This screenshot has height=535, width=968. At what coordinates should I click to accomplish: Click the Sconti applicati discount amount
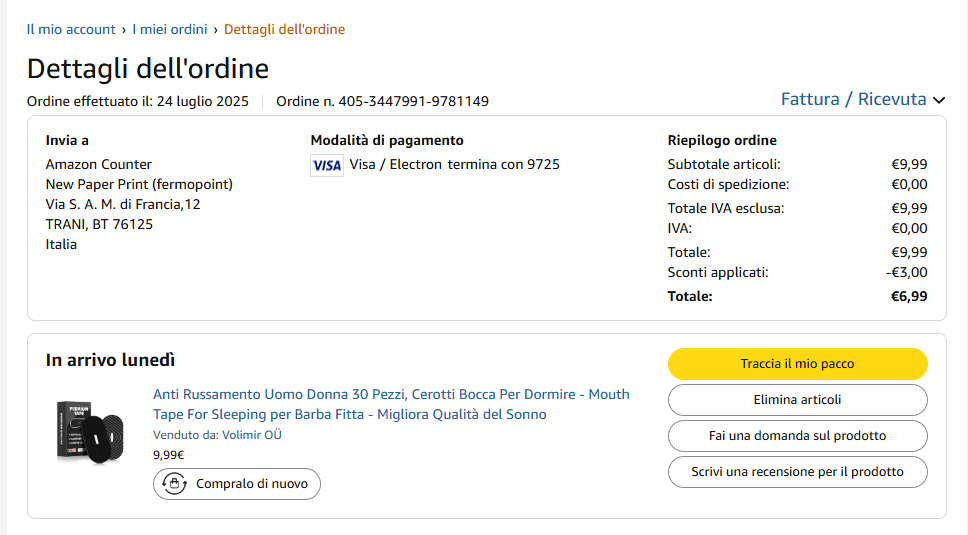coord(906,272)
